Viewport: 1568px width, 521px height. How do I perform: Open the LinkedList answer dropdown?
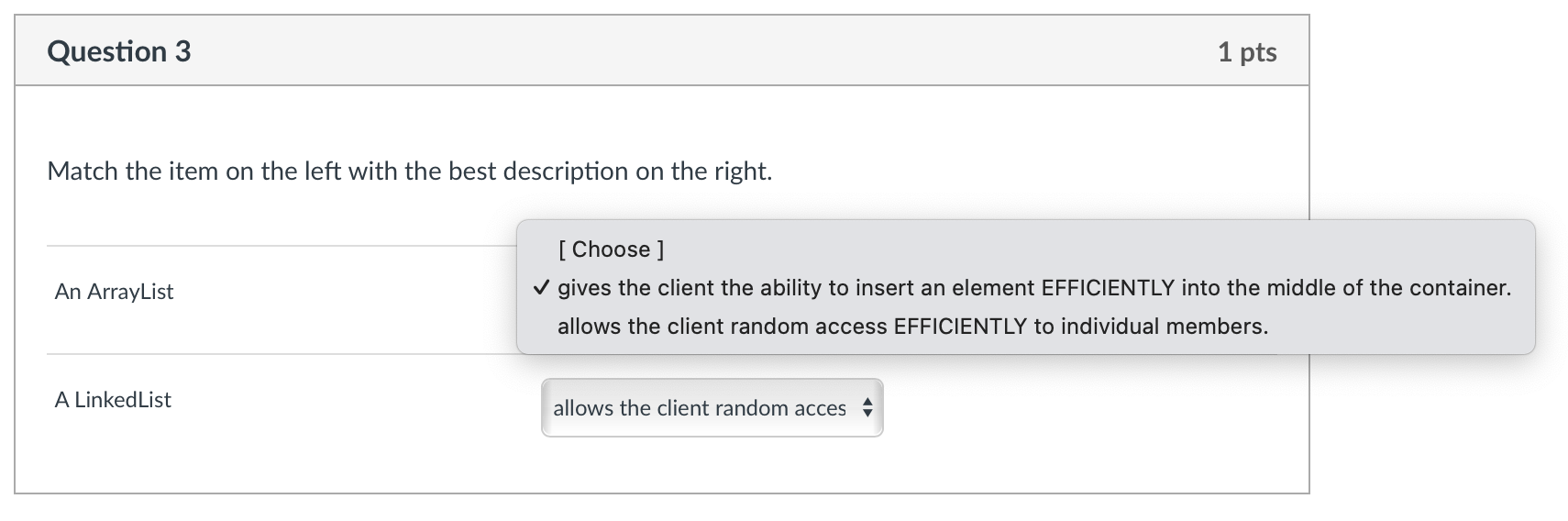click(x=712, y=408)
